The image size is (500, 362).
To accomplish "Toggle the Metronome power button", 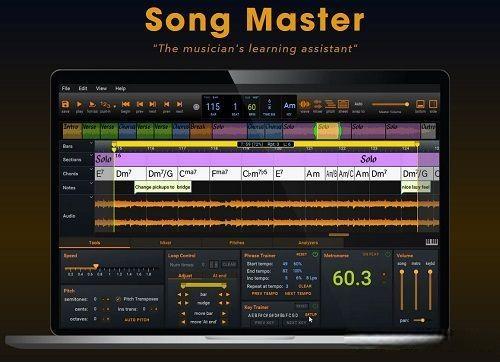I will click(388, 254).
